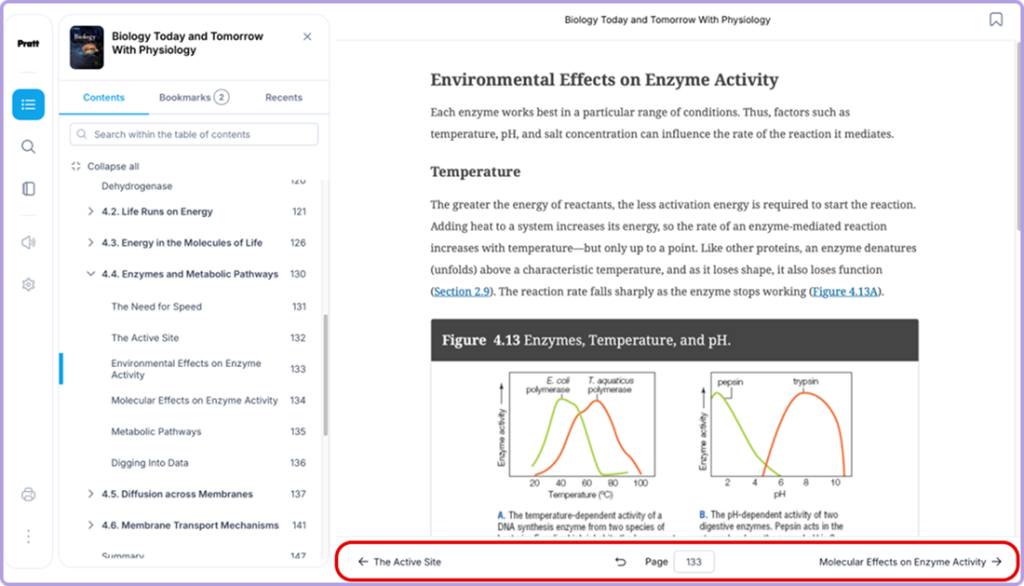Go to next section Molecular Effects on Enzyme Activity
1024x586 pixels.
910,562
